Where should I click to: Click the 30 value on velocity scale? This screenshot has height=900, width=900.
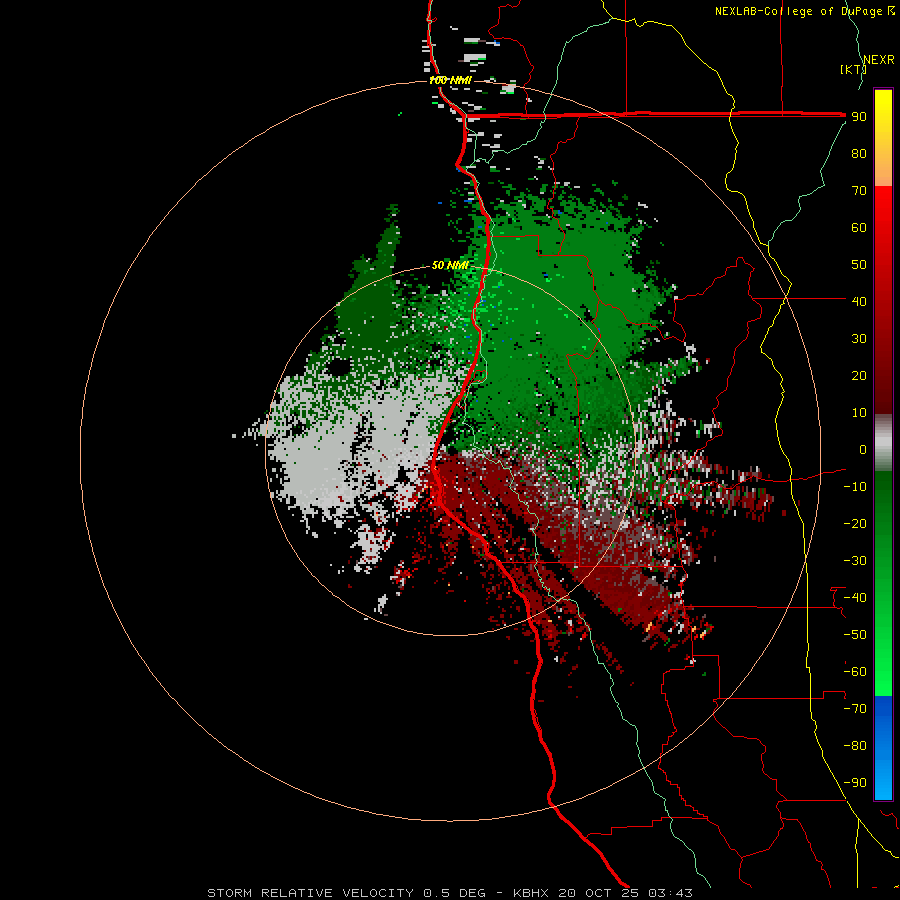point(859,339)
